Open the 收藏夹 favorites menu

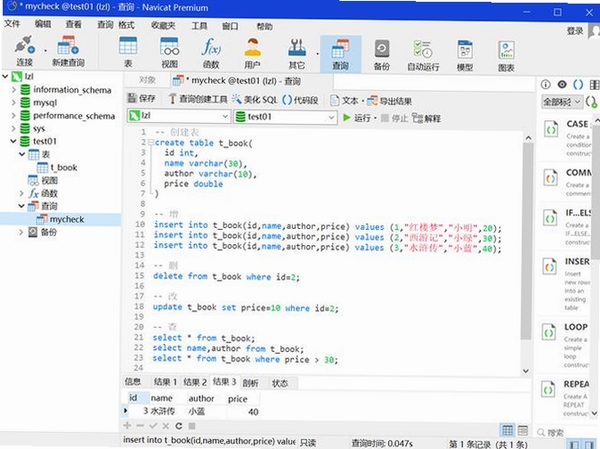[x=163, y=25]
